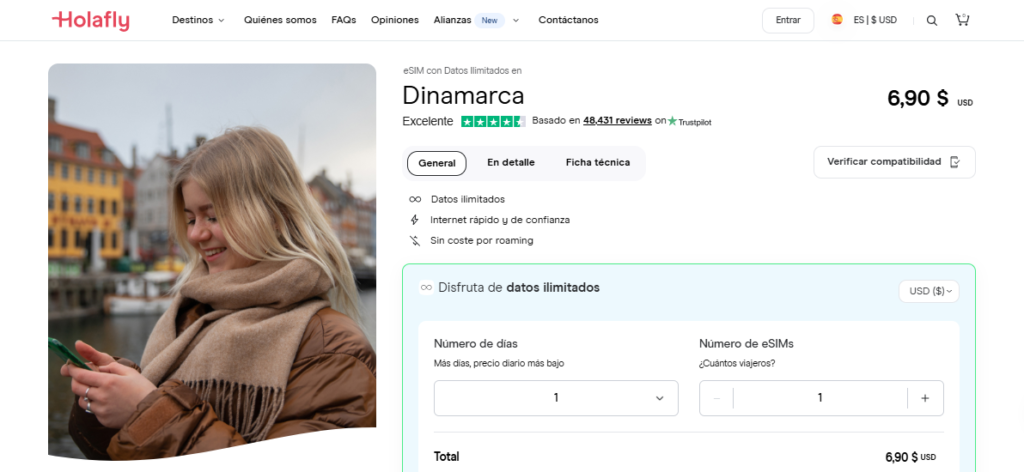Click the Copenhagen woman product photo

[212, 261]
